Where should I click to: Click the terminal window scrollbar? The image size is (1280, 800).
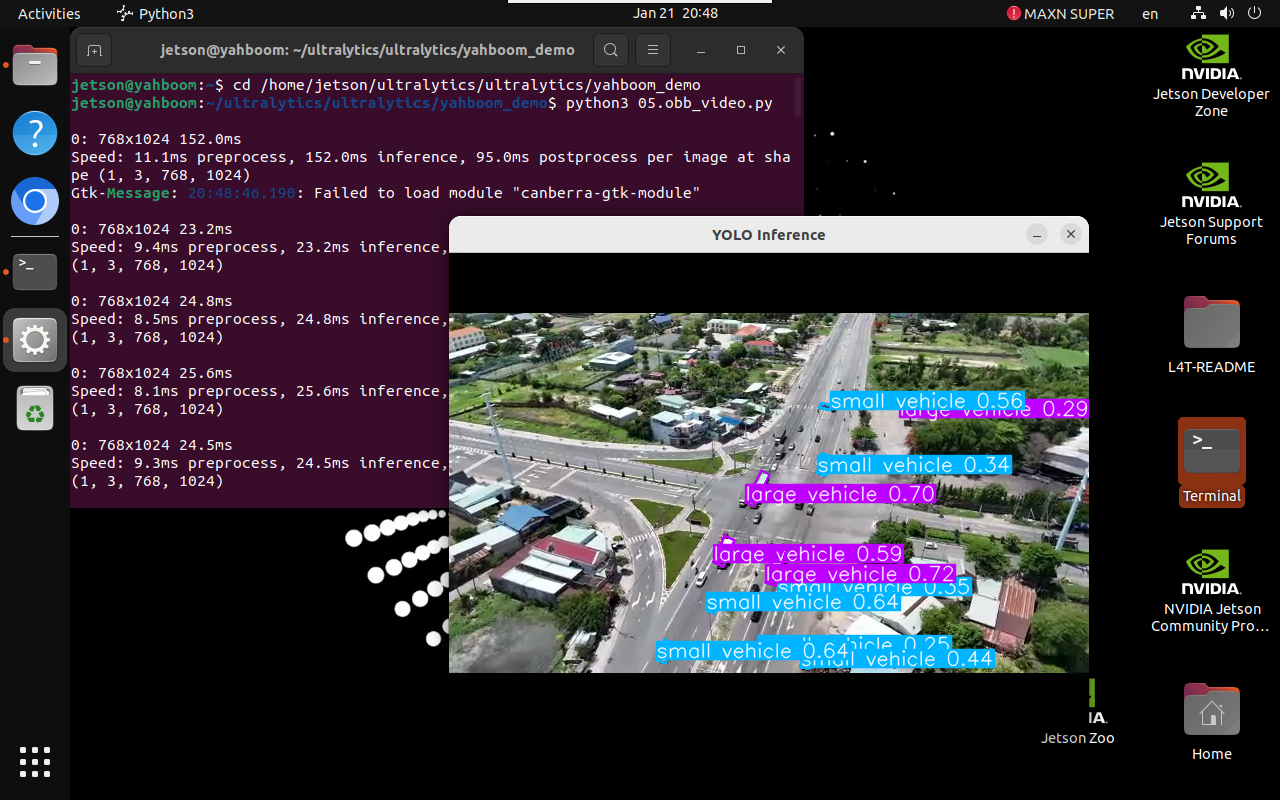click(798, 96)
